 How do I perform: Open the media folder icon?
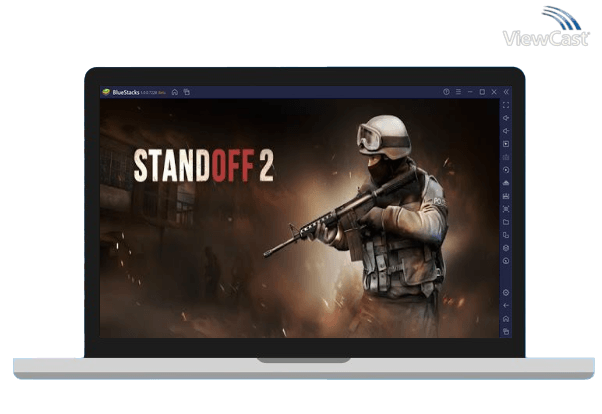(x=506, y=222)
